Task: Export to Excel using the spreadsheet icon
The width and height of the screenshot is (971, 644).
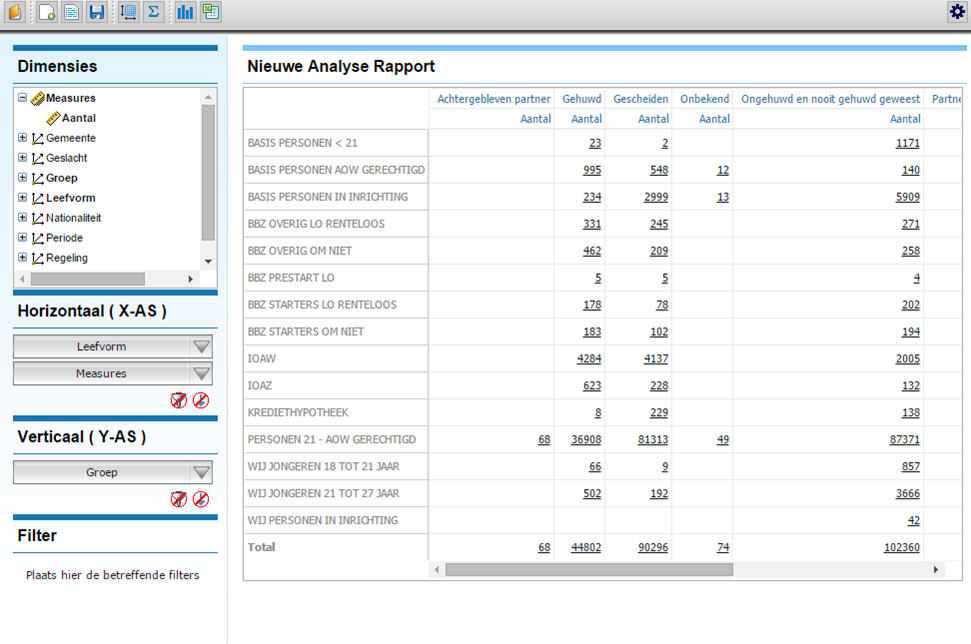Action: [x=210, y=13]
